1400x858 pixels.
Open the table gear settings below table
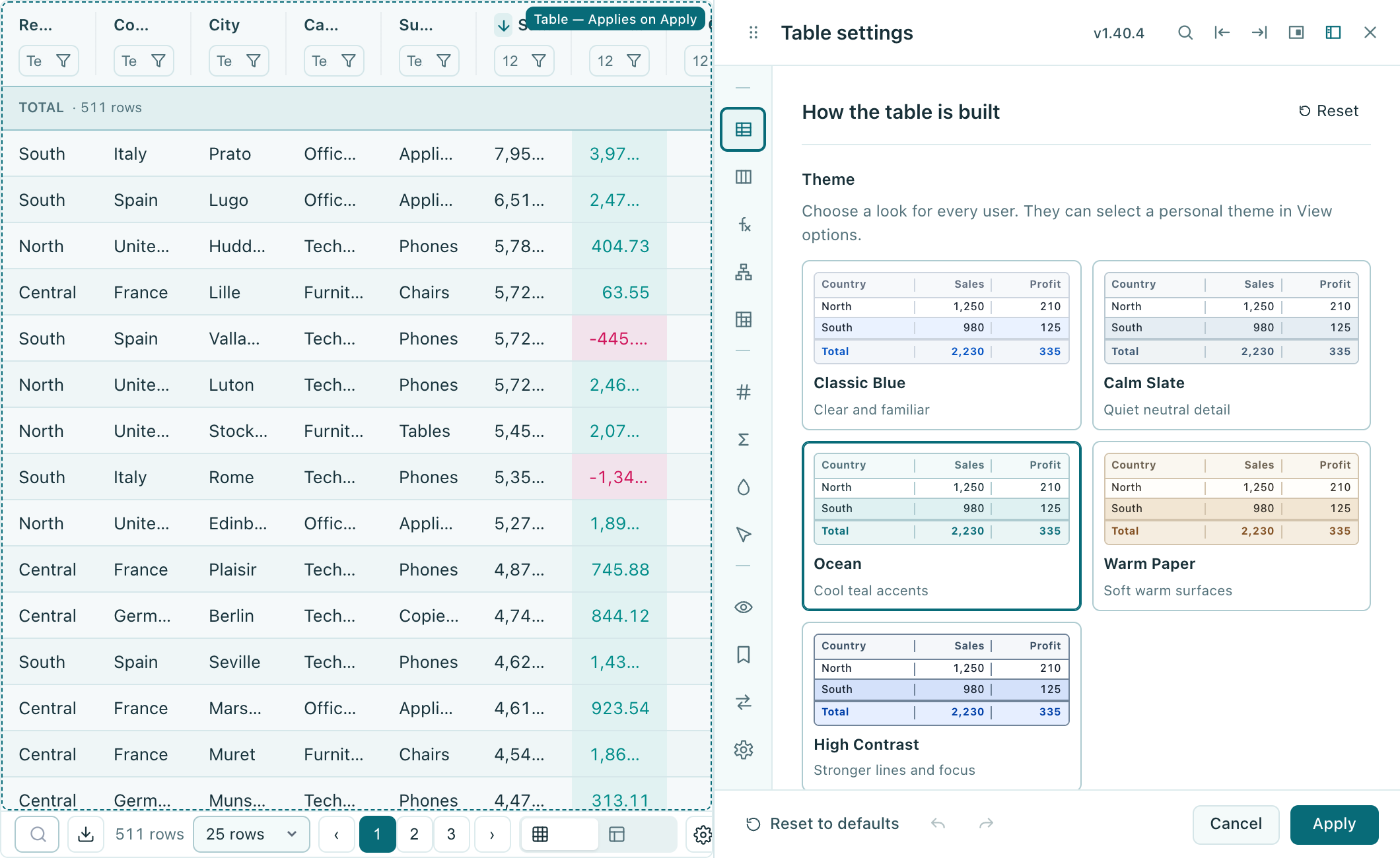click(x=702, y=834)
